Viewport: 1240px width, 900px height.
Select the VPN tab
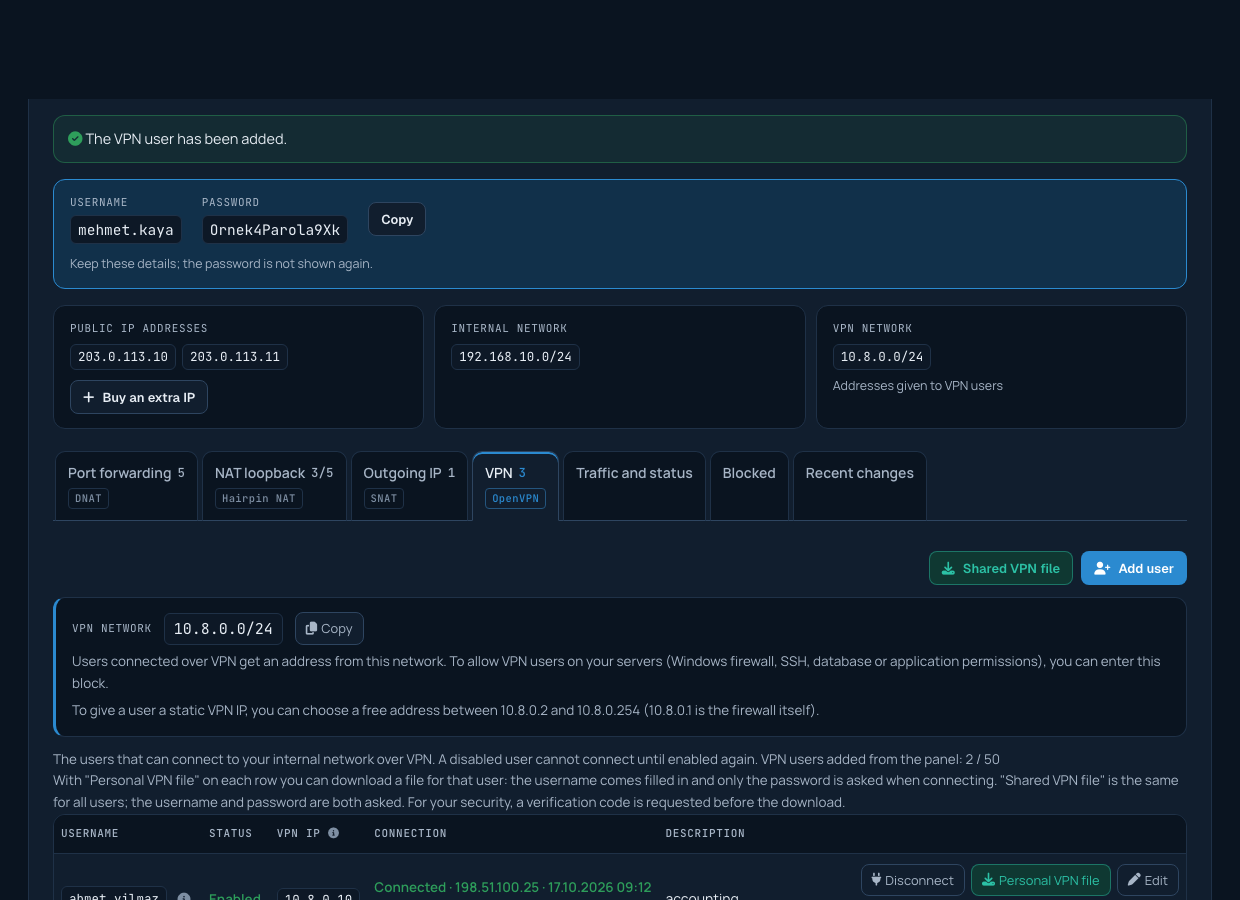[515, 485]
